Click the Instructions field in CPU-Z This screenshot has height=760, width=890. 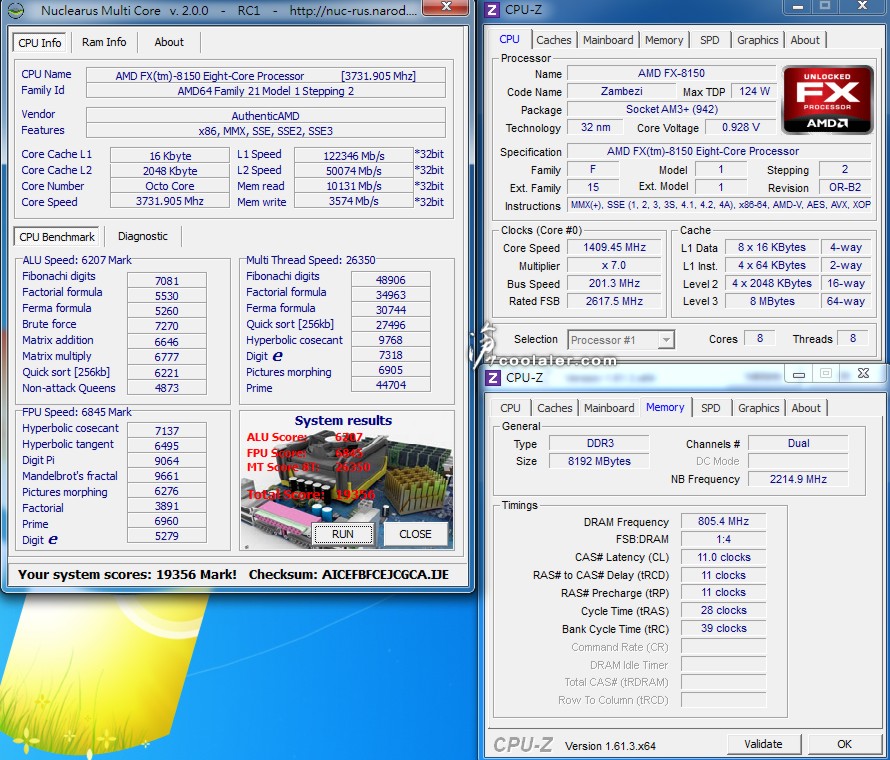tap(719, 205)
